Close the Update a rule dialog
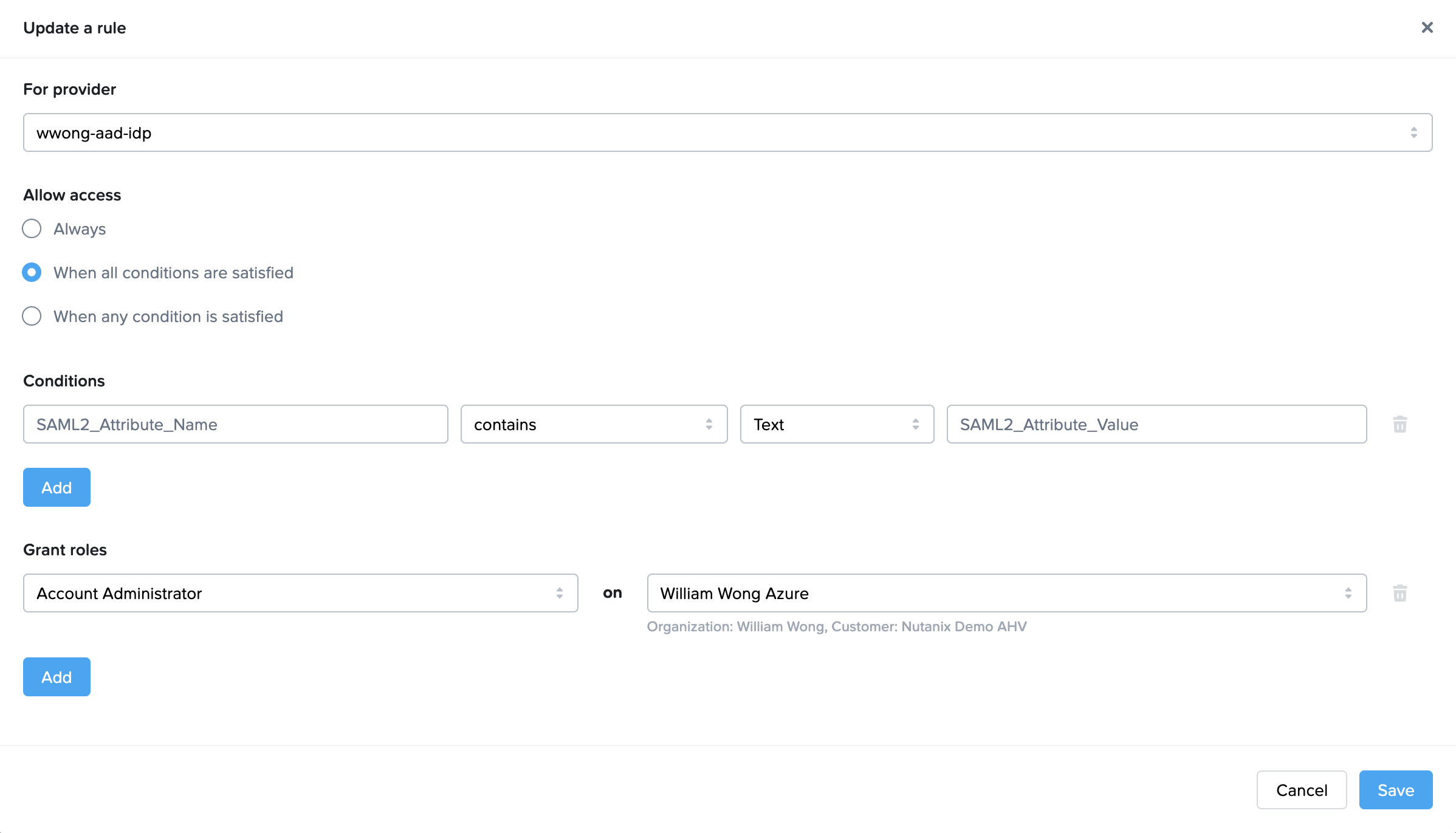 tap(1427, 27)
